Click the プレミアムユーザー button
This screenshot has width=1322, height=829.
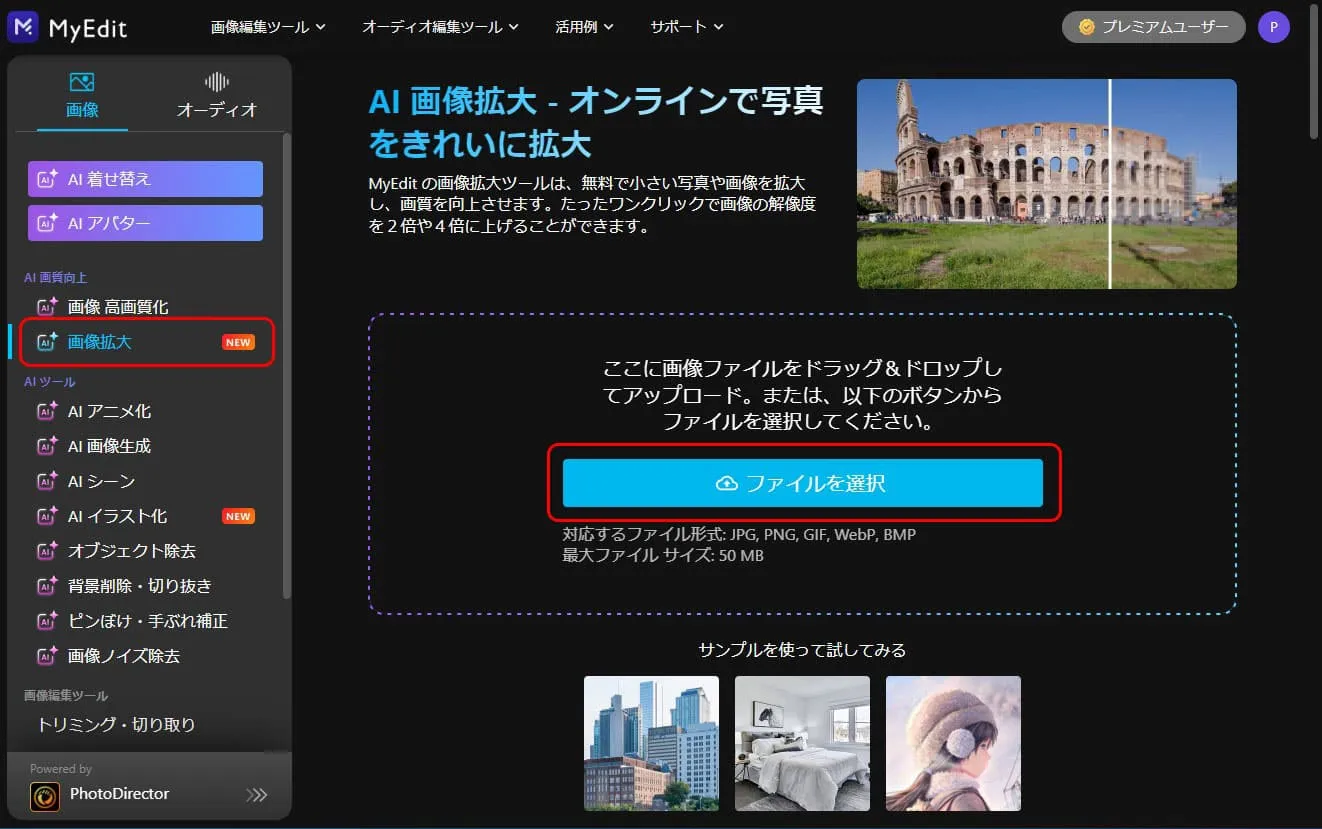click(x=1153, y=27)
